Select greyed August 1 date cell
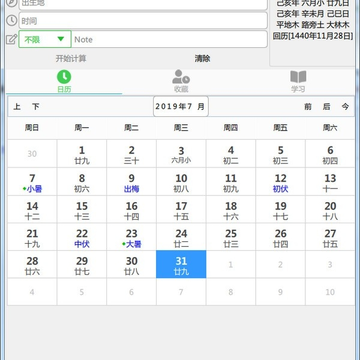Image resolution: width=360 pixels, height=360 pixels. coord(231,264)
